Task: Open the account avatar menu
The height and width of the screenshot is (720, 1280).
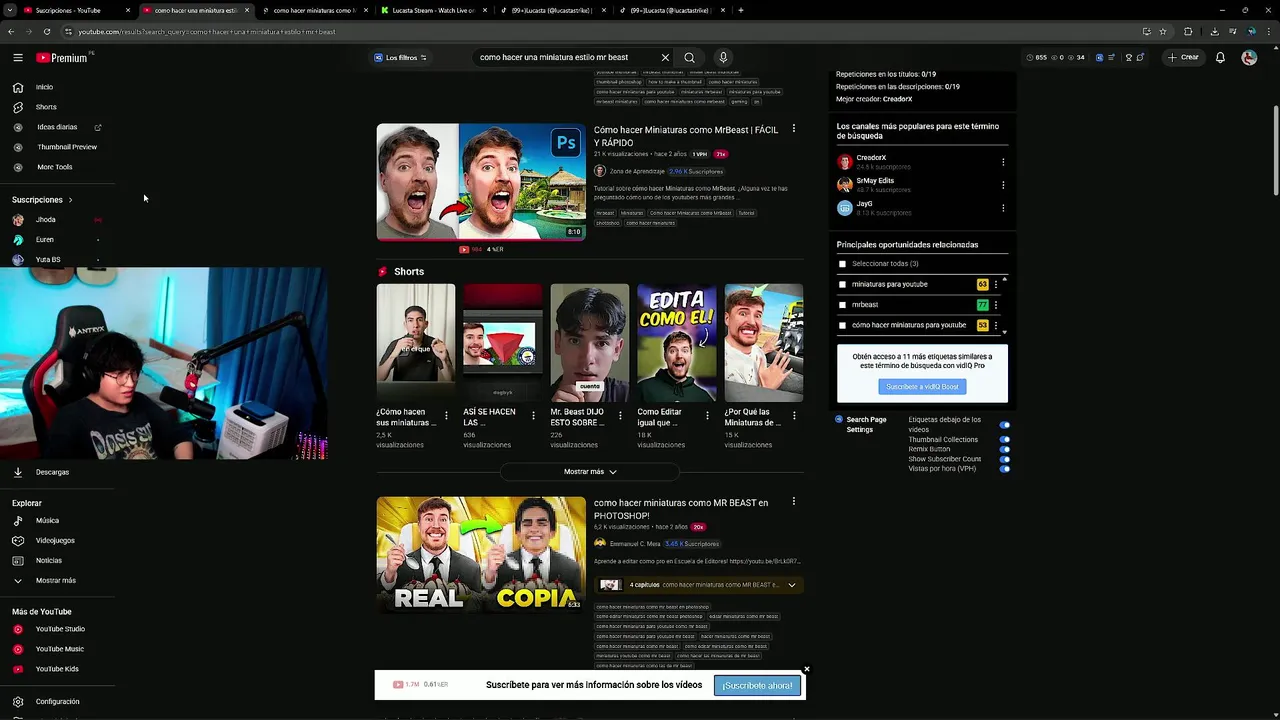Action: (1249, 58)
